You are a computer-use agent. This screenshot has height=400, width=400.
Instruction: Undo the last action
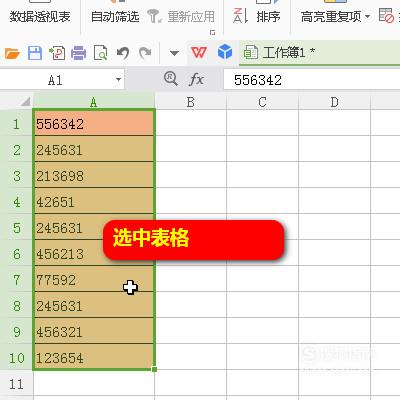(x=123, y=53)
